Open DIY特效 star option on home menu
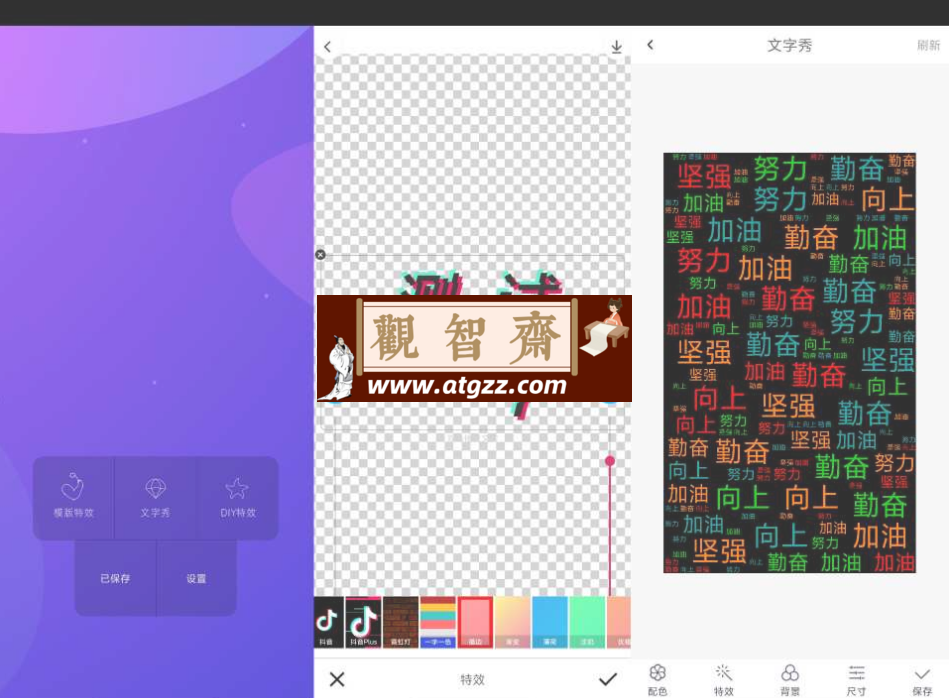This screenshot has height=698, width=950. coord(238,497)
